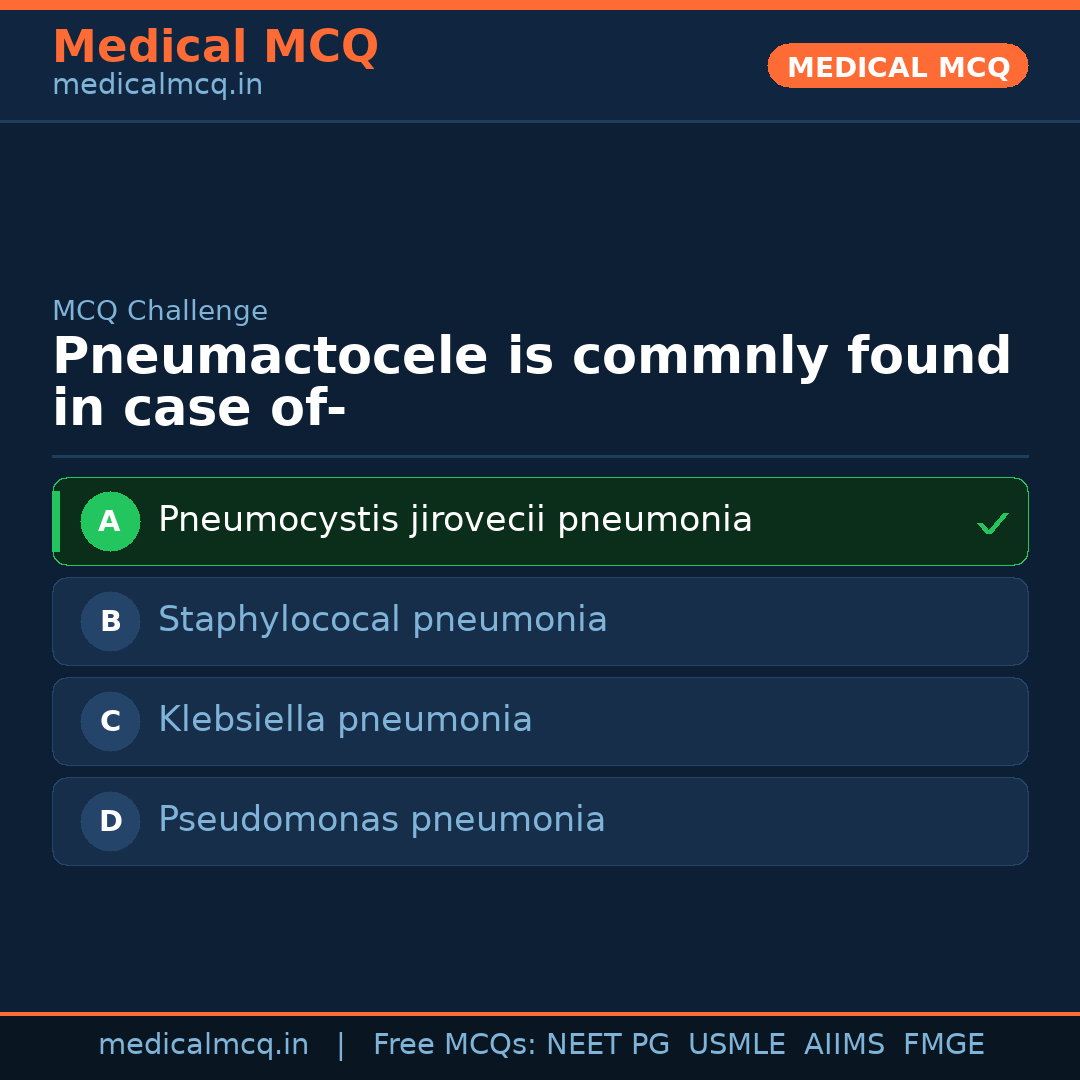Open the medicalmcq.in link in the footer
Screen dimensions: 1080x1080
point(203,1045)
